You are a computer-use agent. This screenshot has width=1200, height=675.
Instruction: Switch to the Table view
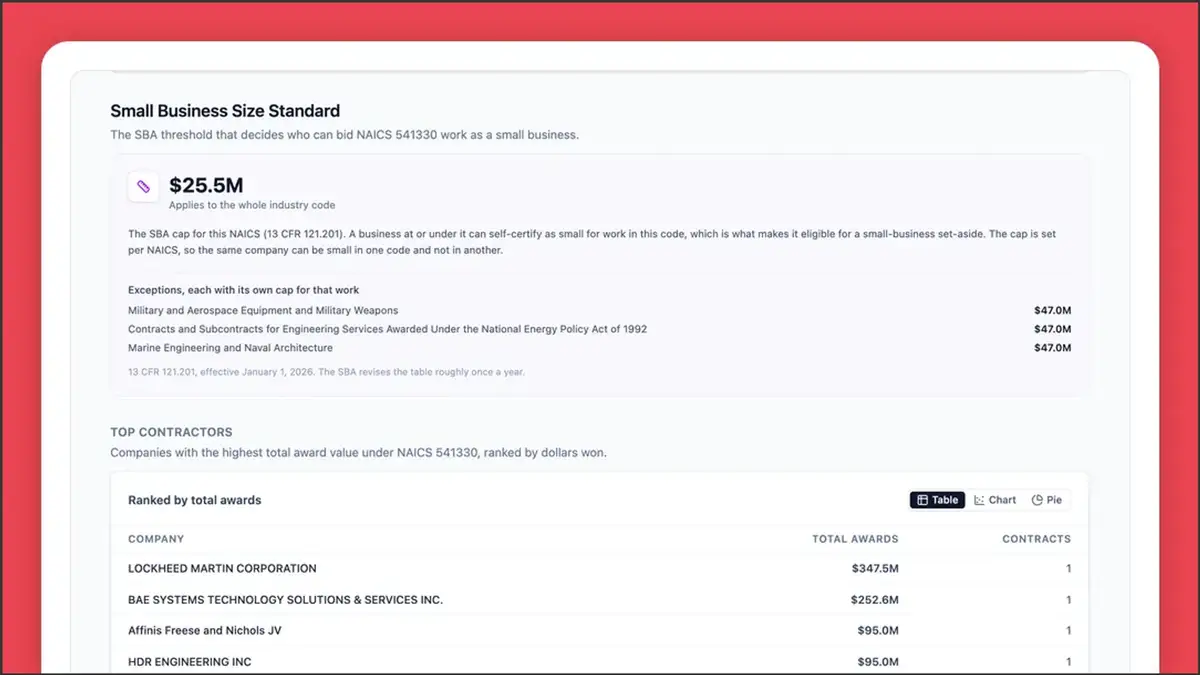937,500
